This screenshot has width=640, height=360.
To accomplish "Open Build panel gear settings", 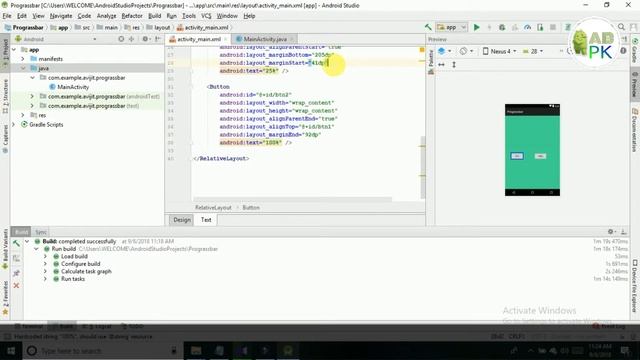I will coord(611,232).
